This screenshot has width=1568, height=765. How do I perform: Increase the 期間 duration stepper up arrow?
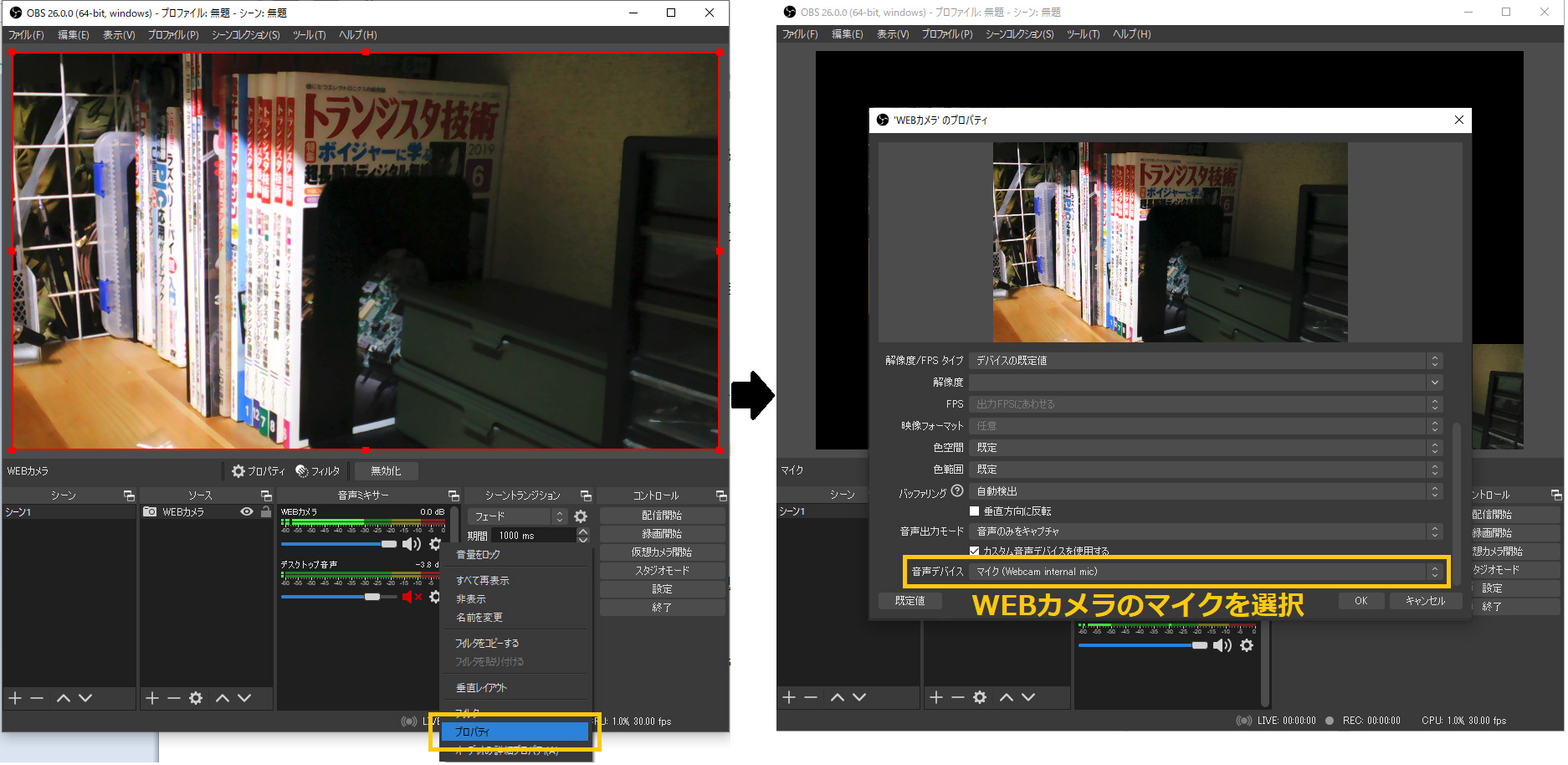[x=583, y=531]
